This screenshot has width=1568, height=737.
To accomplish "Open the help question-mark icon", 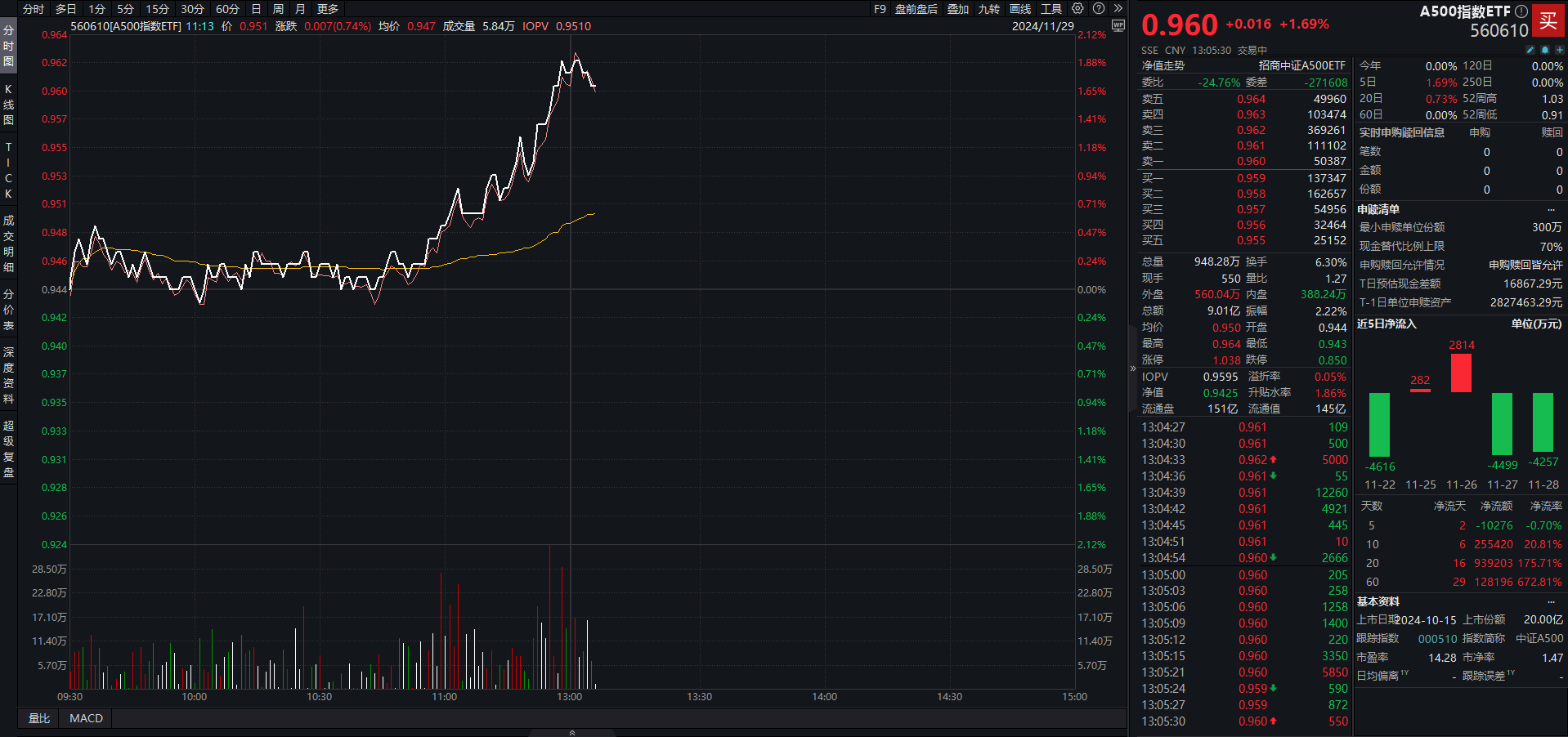I will [1098, 9].
